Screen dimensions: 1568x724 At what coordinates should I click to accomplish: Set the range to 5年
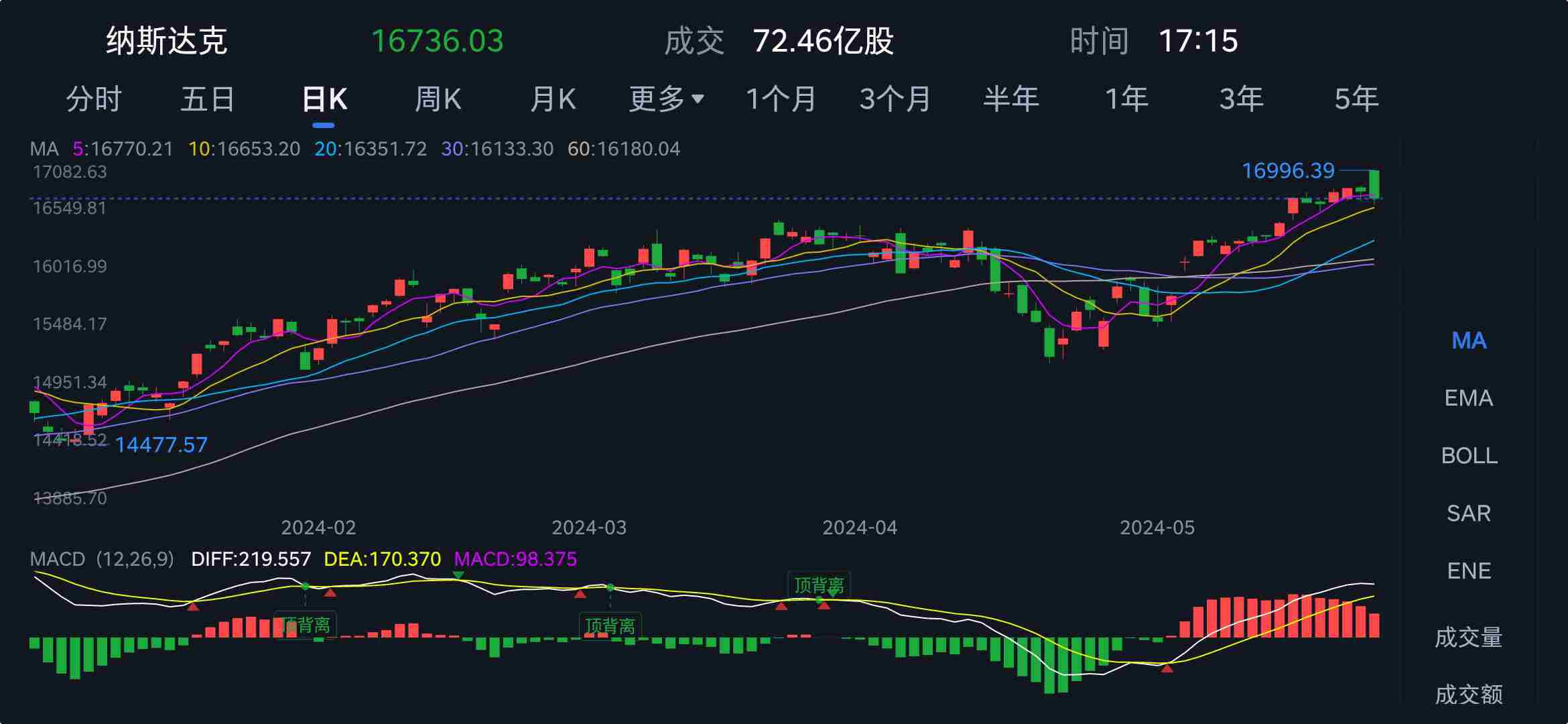(1356, 99)
